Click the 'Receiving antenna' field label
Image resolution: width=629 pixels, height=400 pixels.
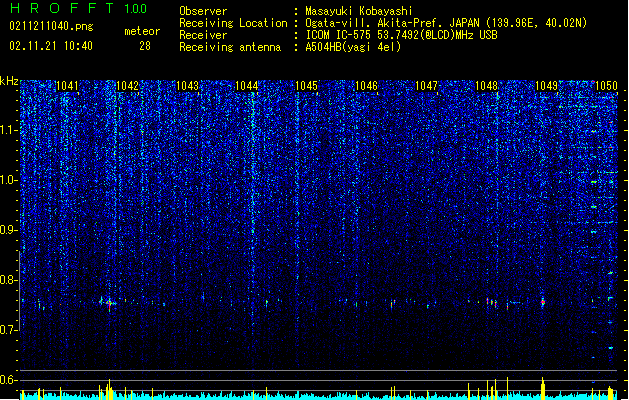[230, 47]
